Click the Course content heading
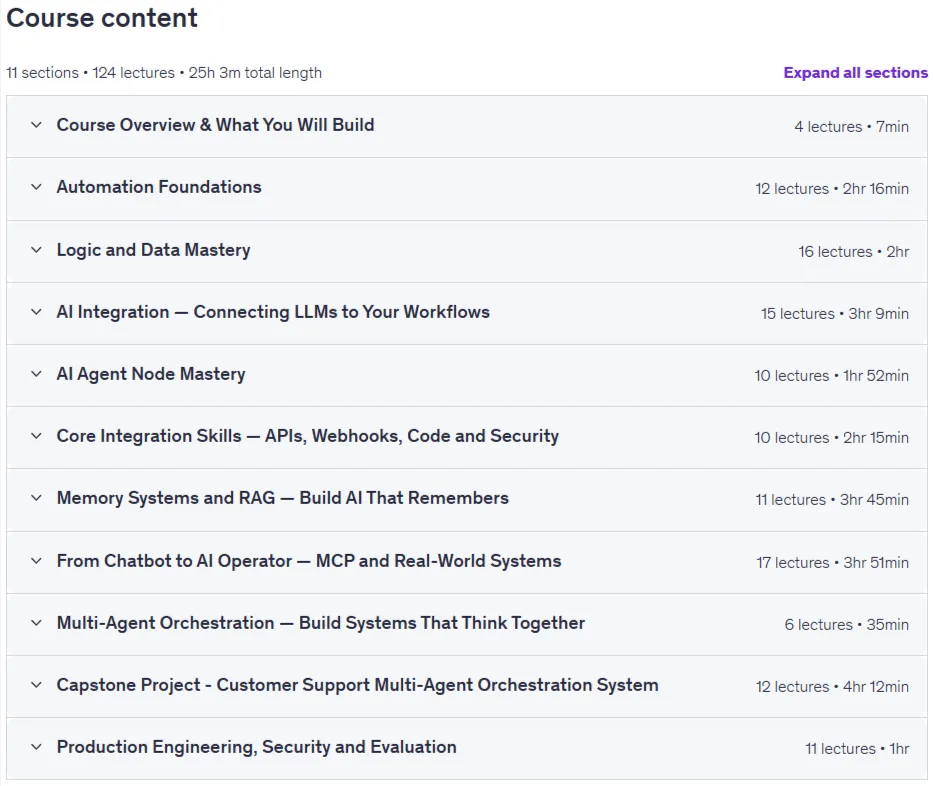The height and width of the screenshot is (786, 933). pyautogui.click(x=102, y=18)
